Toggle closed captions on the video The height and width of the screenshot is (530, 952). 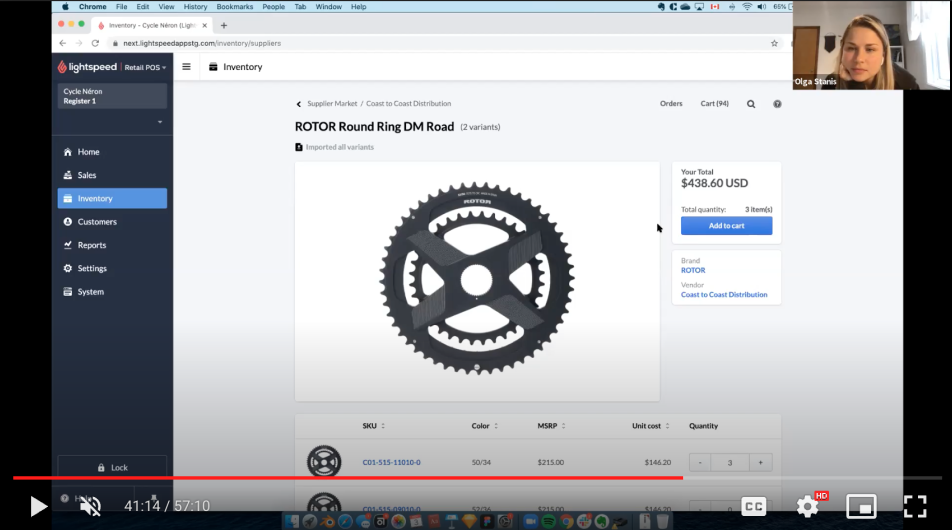pyautogui.click(x=753, y=506)
